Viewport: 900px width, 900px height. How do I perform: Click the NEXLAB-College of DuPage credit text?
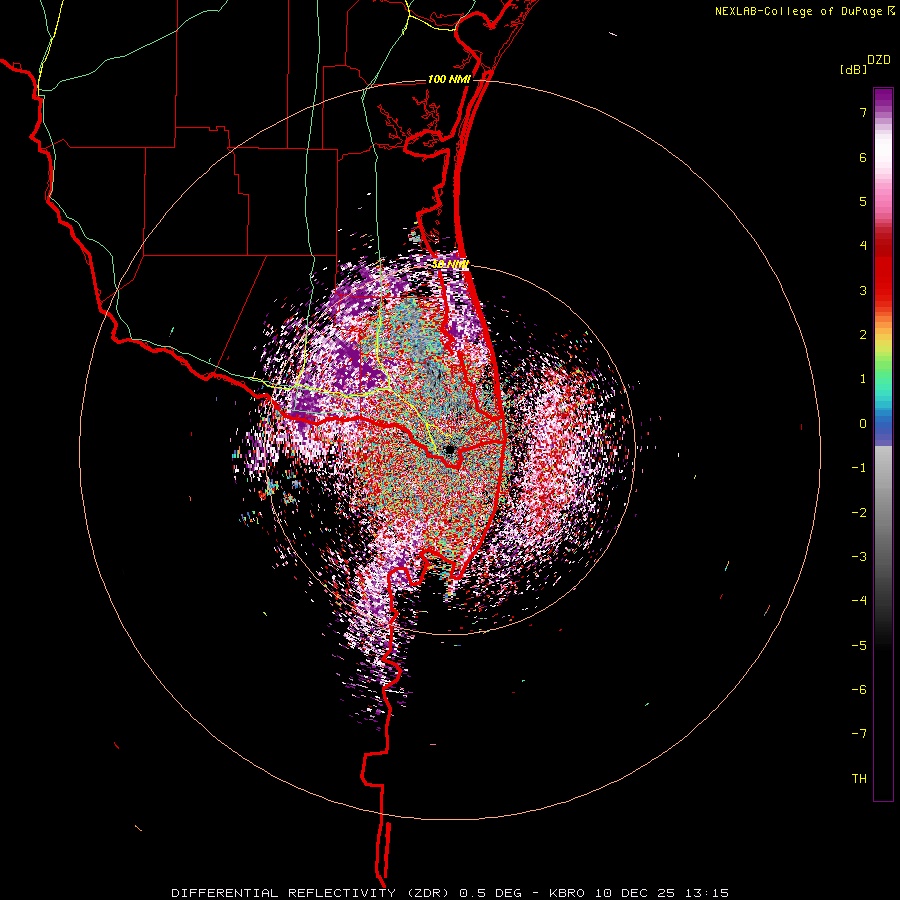coord(798,11)
